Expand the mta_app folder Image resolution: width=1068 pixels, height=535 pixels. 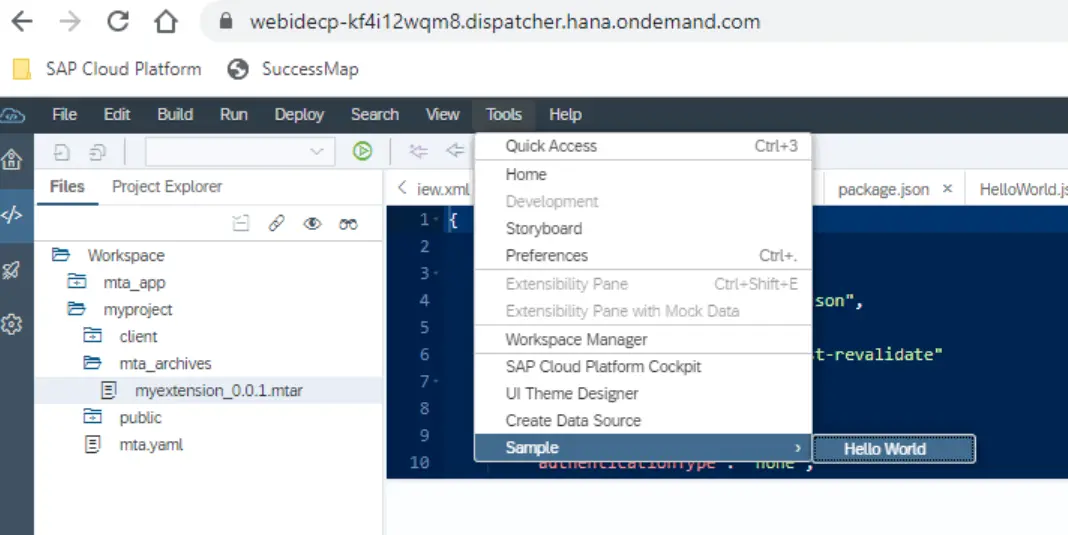[77, 282]
